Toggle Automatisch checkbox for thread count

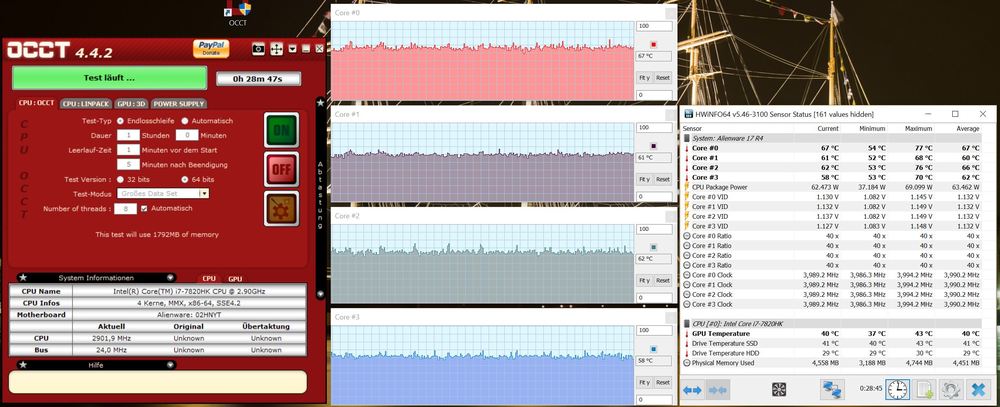tap(144, 208)
